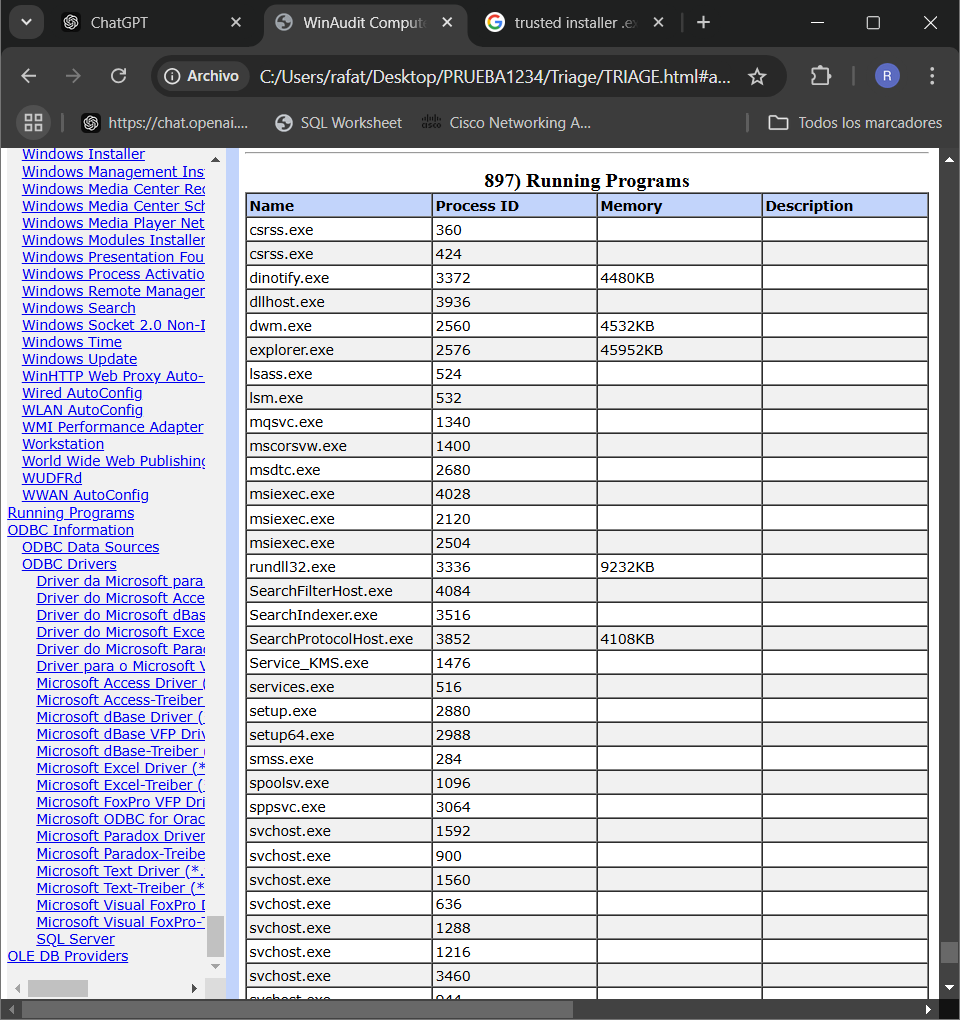
Task: Select the WinAudit Computer tab
Action: [x=364, y=23]
